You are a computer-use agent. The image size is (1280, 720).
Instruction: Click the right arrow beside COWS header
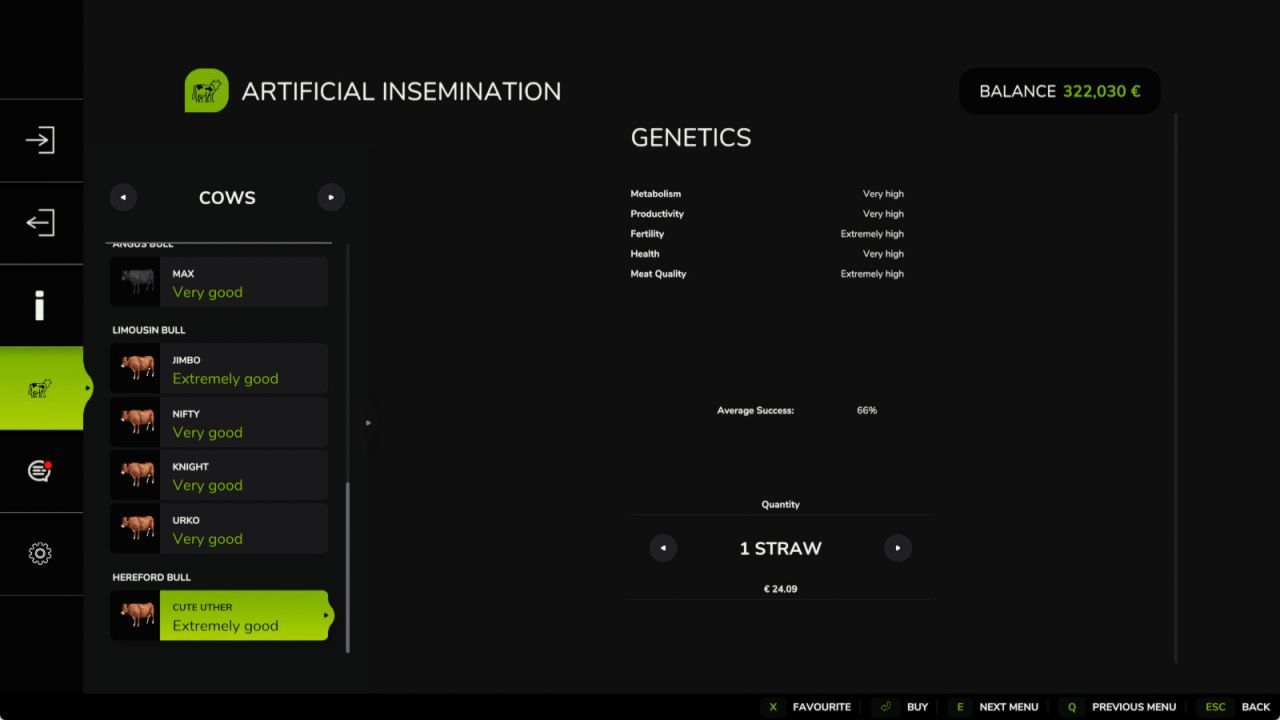pos(331,197)
